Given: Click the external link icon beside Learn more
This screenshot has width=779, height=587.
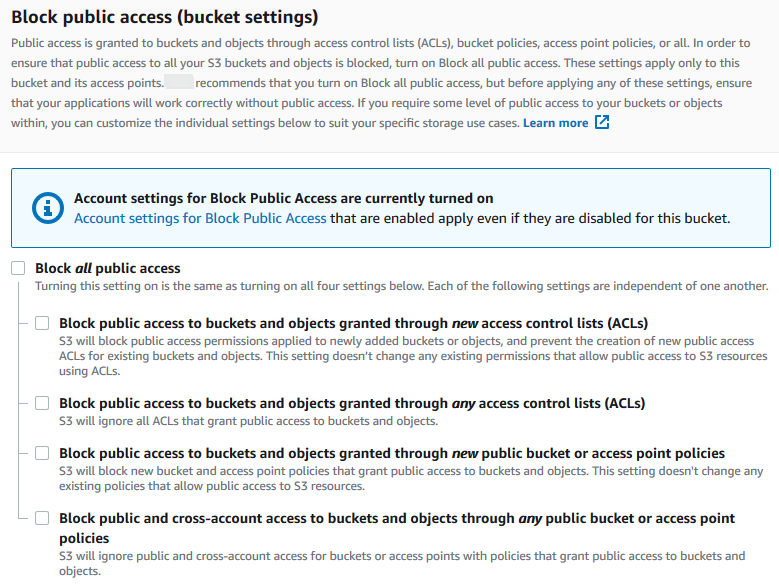Looking at the screenshot, I should [x=602, y=123].
